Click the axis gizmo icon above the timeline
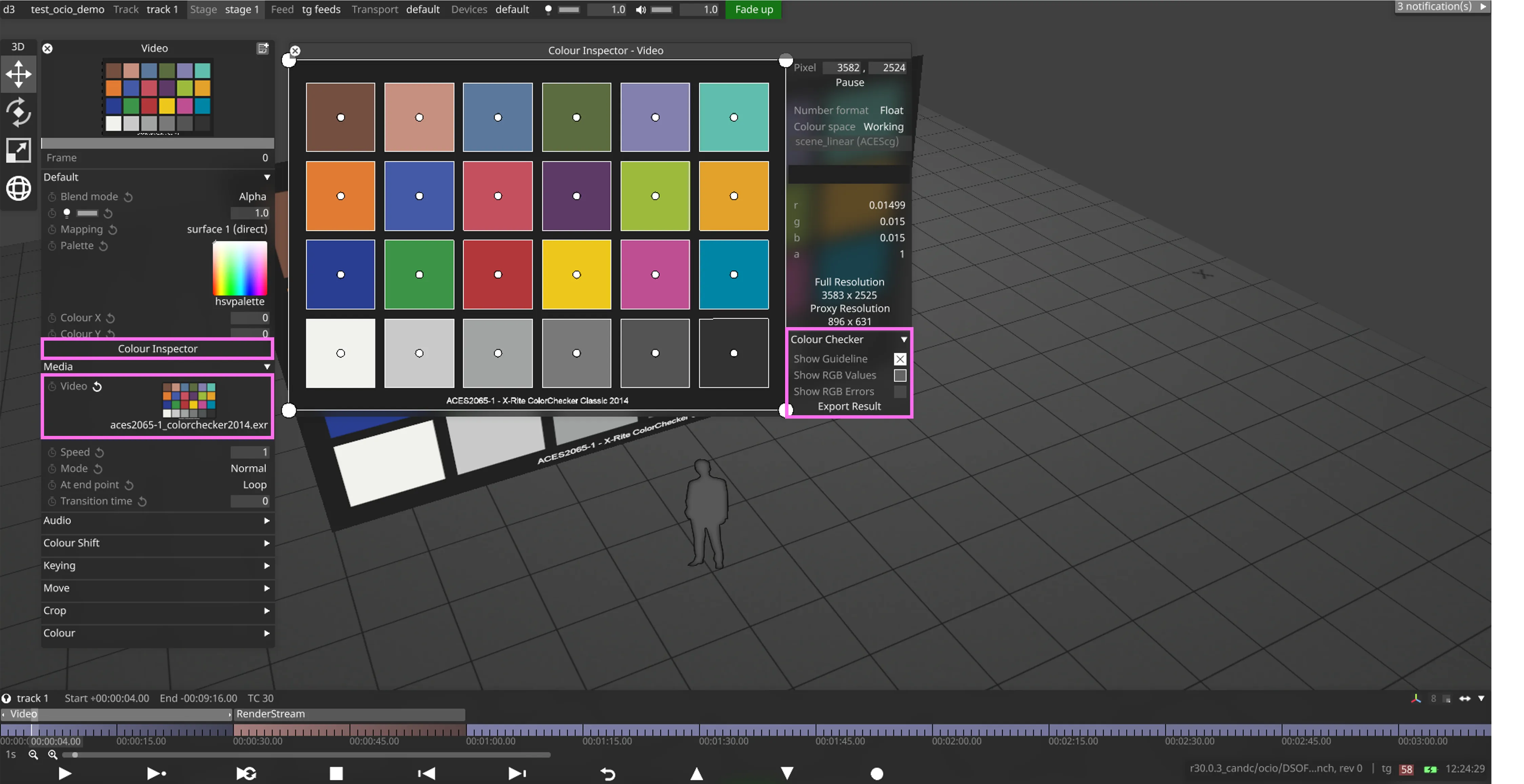This screenshot has width=1524, height=784. pos(1416,698)
